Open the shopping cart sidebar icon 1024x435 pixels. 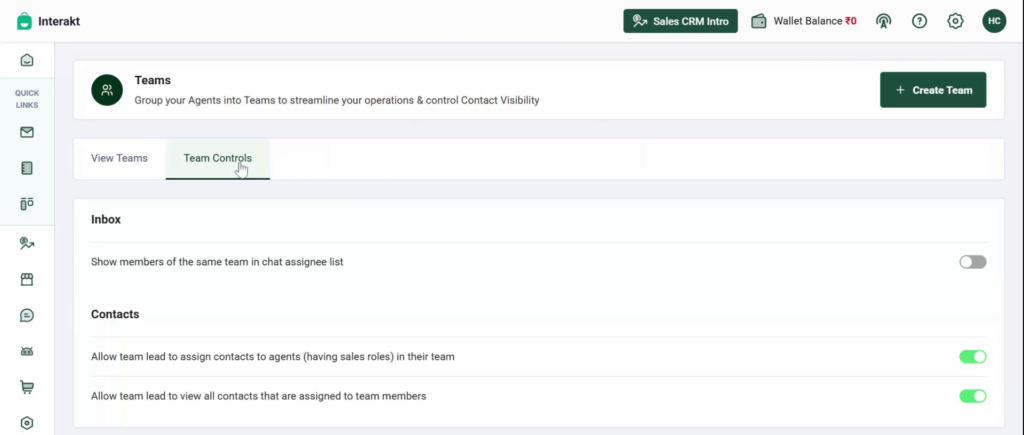tap(27, 387)
